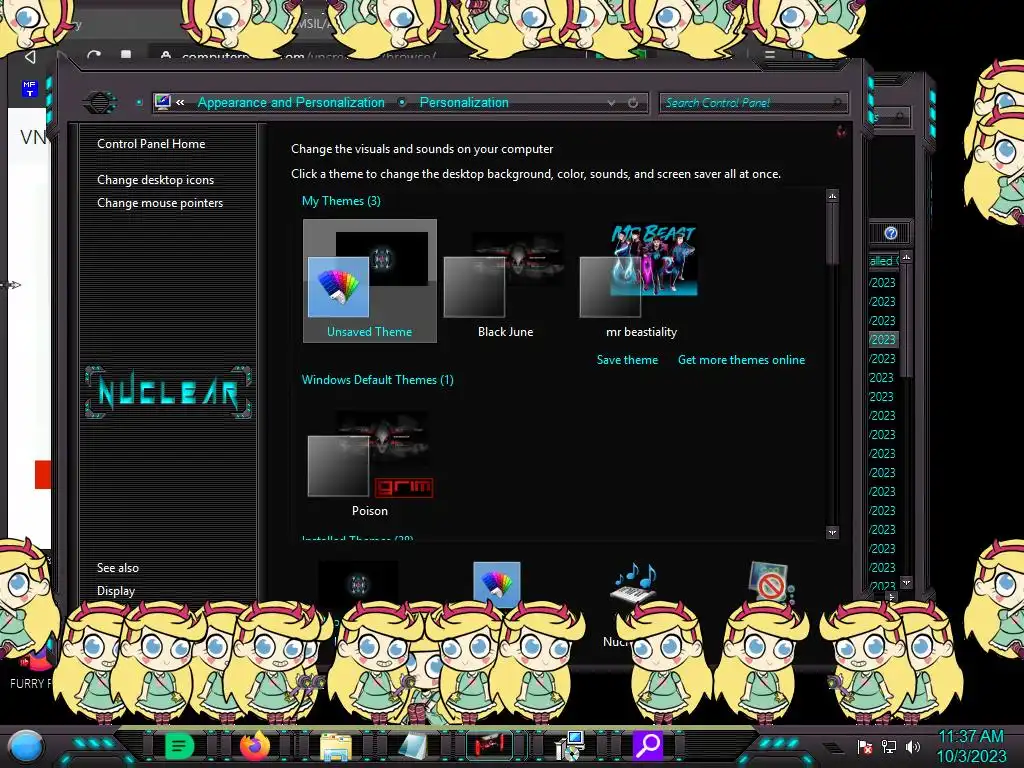Focus the Search Control Panel field
1024x768 pixels.
click(x=753, y=103)
